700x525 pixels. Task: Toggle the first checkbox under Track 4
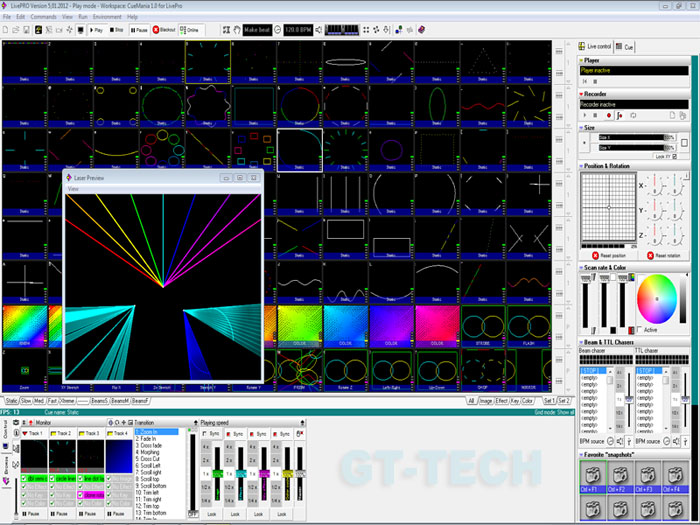tap(108, 479)
